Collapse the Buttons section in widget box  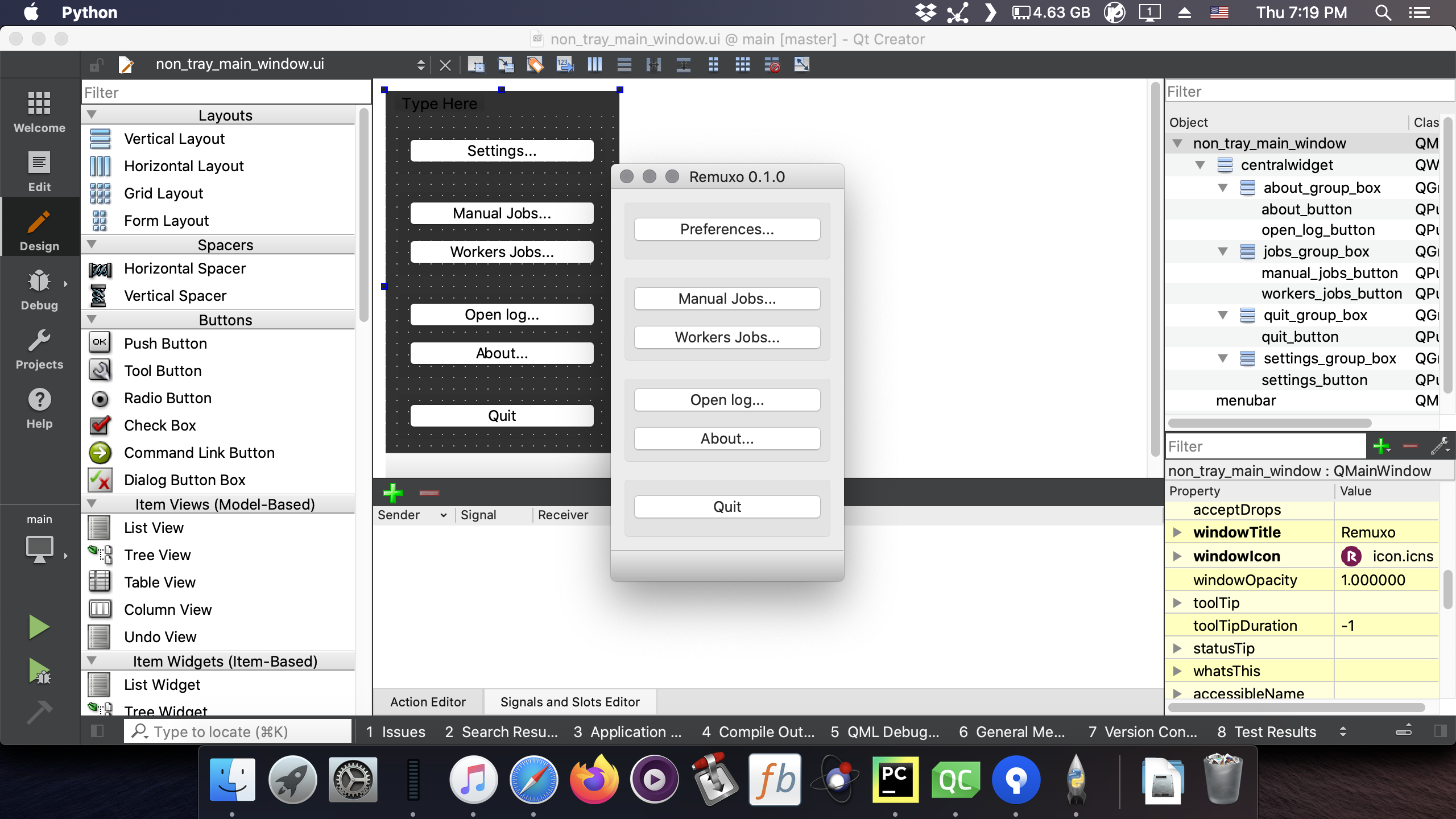(x=93, y=319)
